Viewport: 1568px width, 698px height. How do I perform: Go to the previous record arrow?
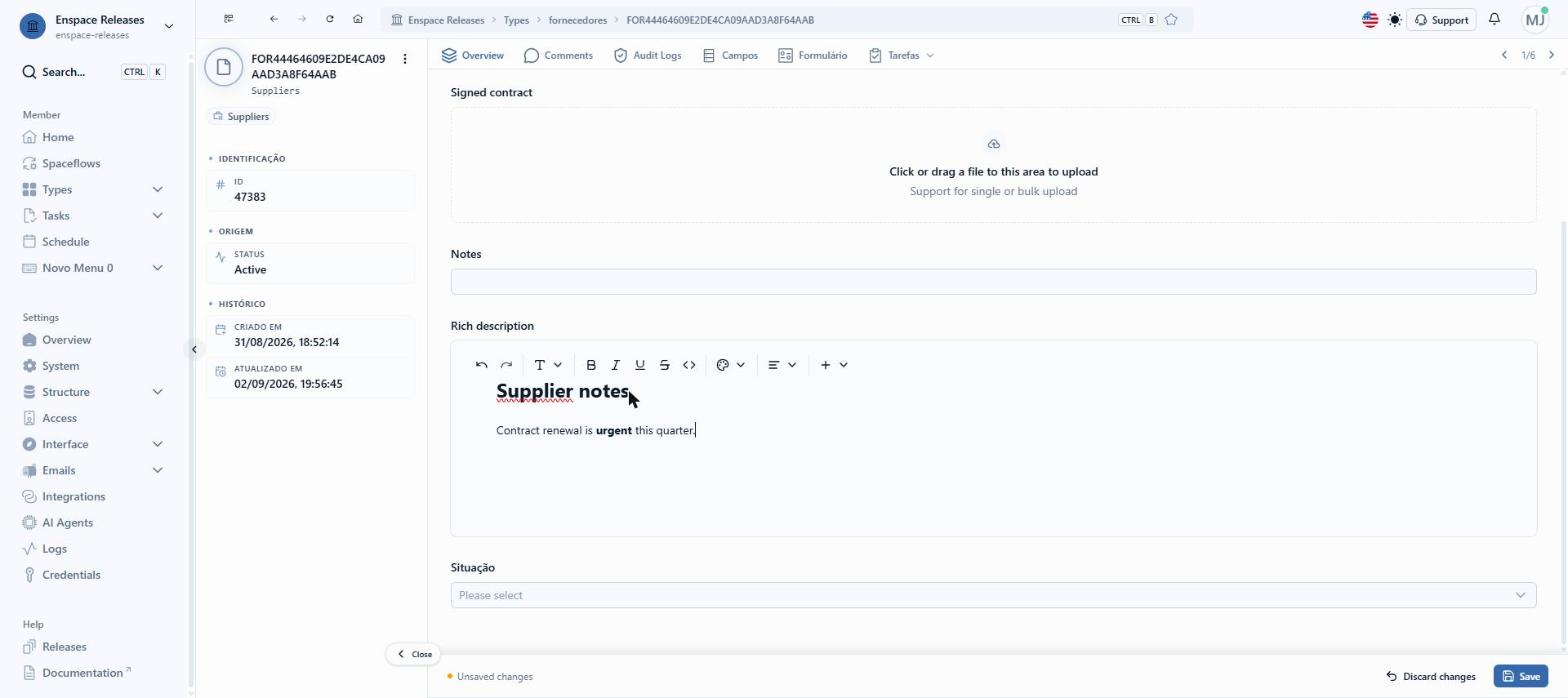(x=1504, y=55)
